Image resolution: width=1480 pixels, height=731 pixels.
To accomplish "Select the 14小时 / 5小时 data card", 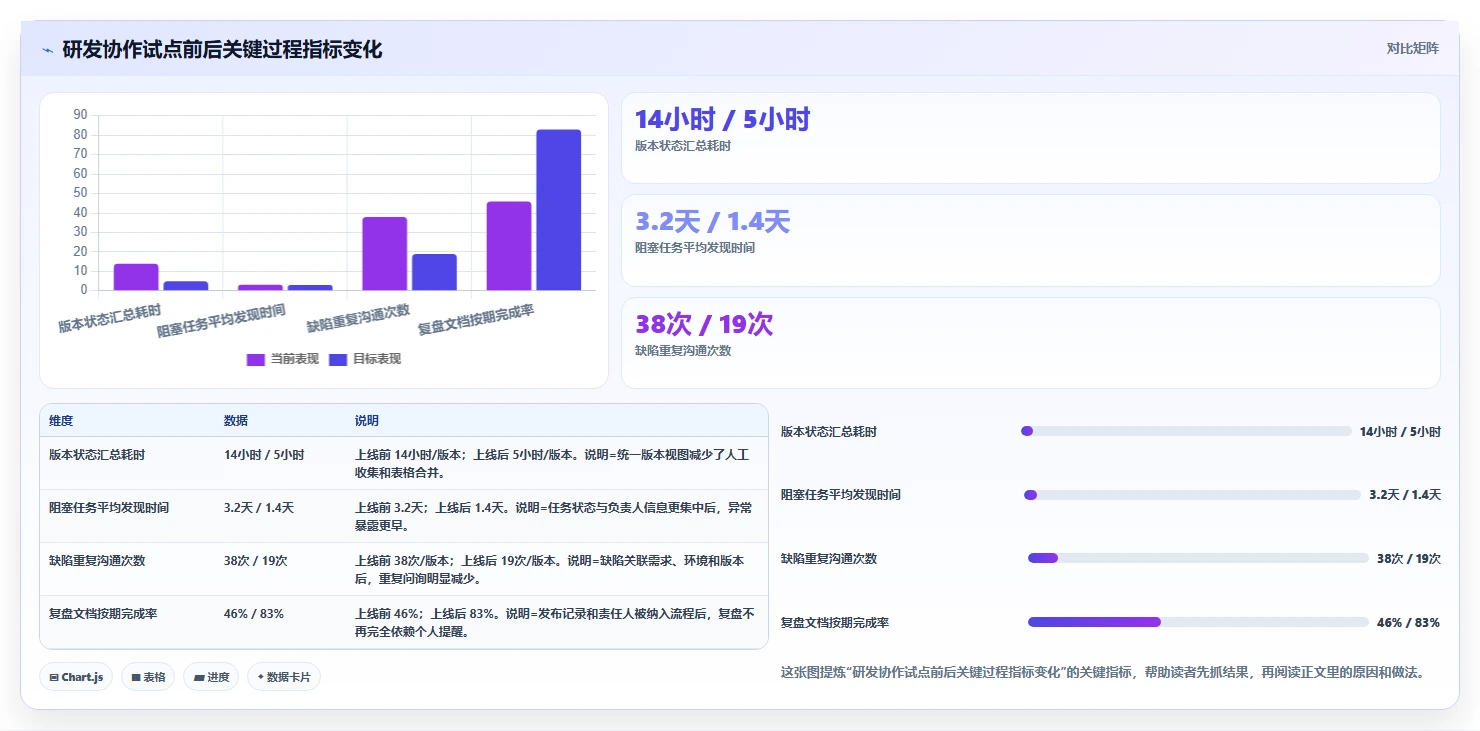I will pyautogui.click(x=1031, y=138).
